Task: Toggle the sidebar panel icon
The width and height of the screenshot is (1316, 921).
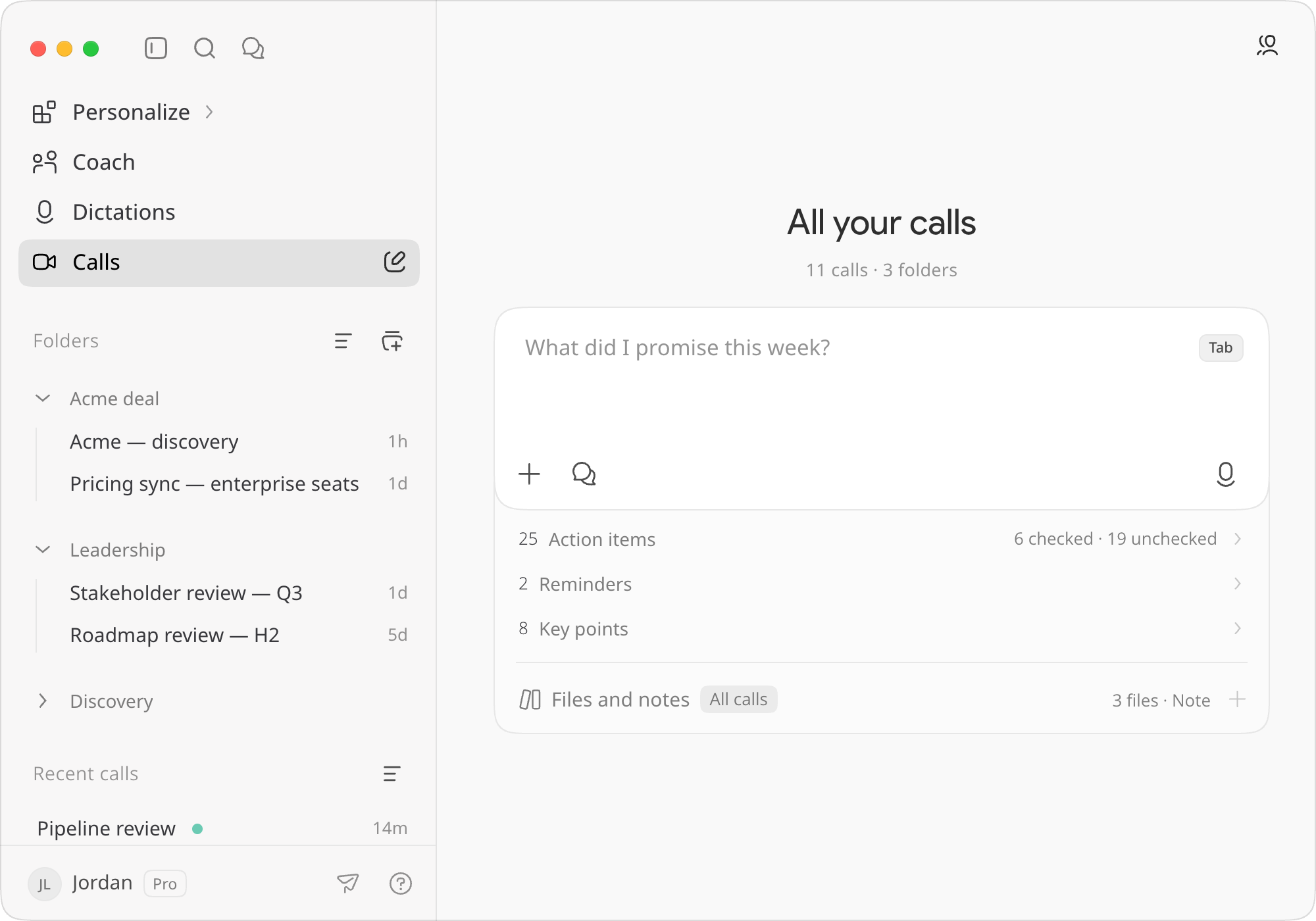Action: tap(156, 49)
